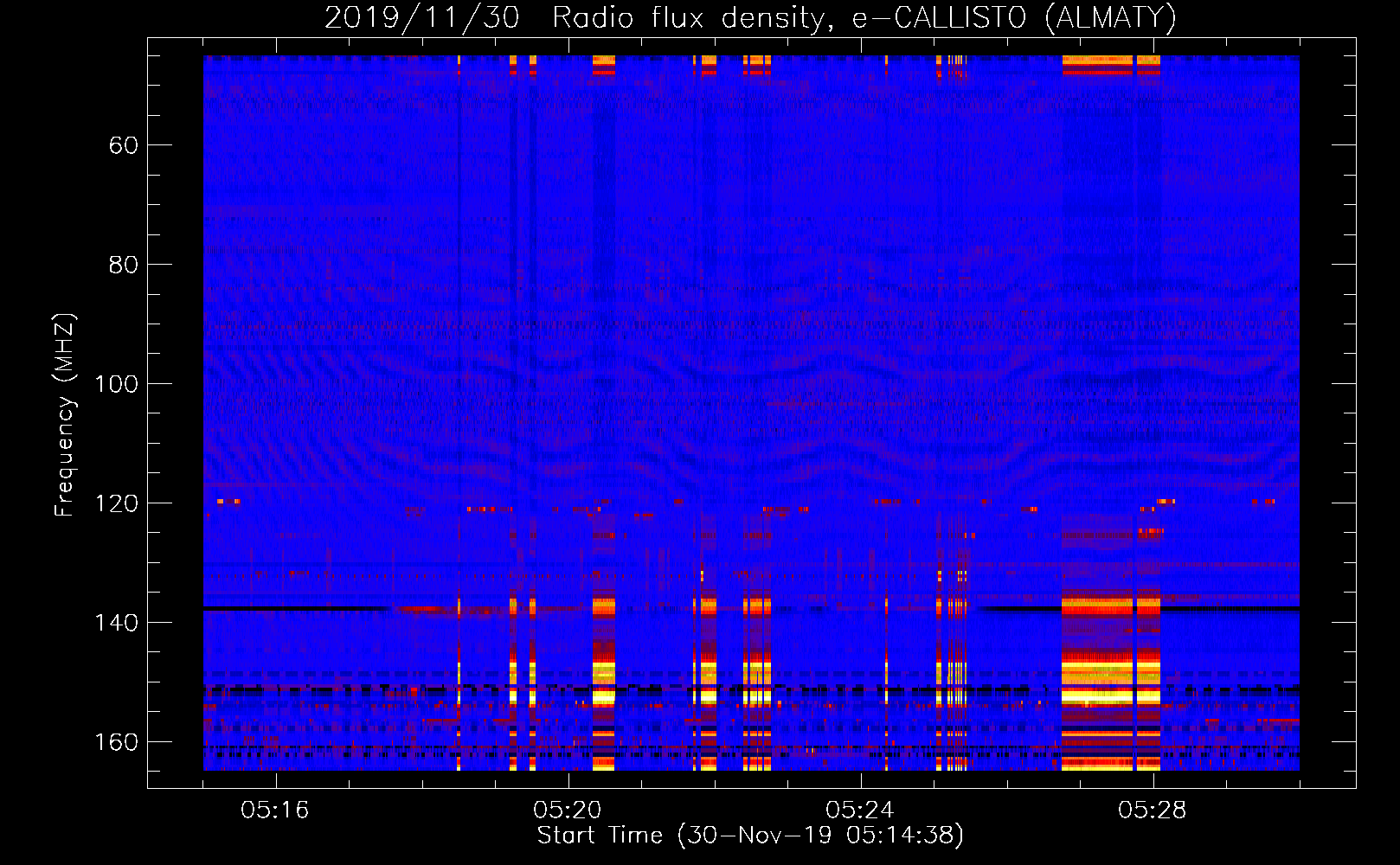Click the '05:16' time tick label
The width and height of the screenshot is (1400, 865).
(275, 811)
